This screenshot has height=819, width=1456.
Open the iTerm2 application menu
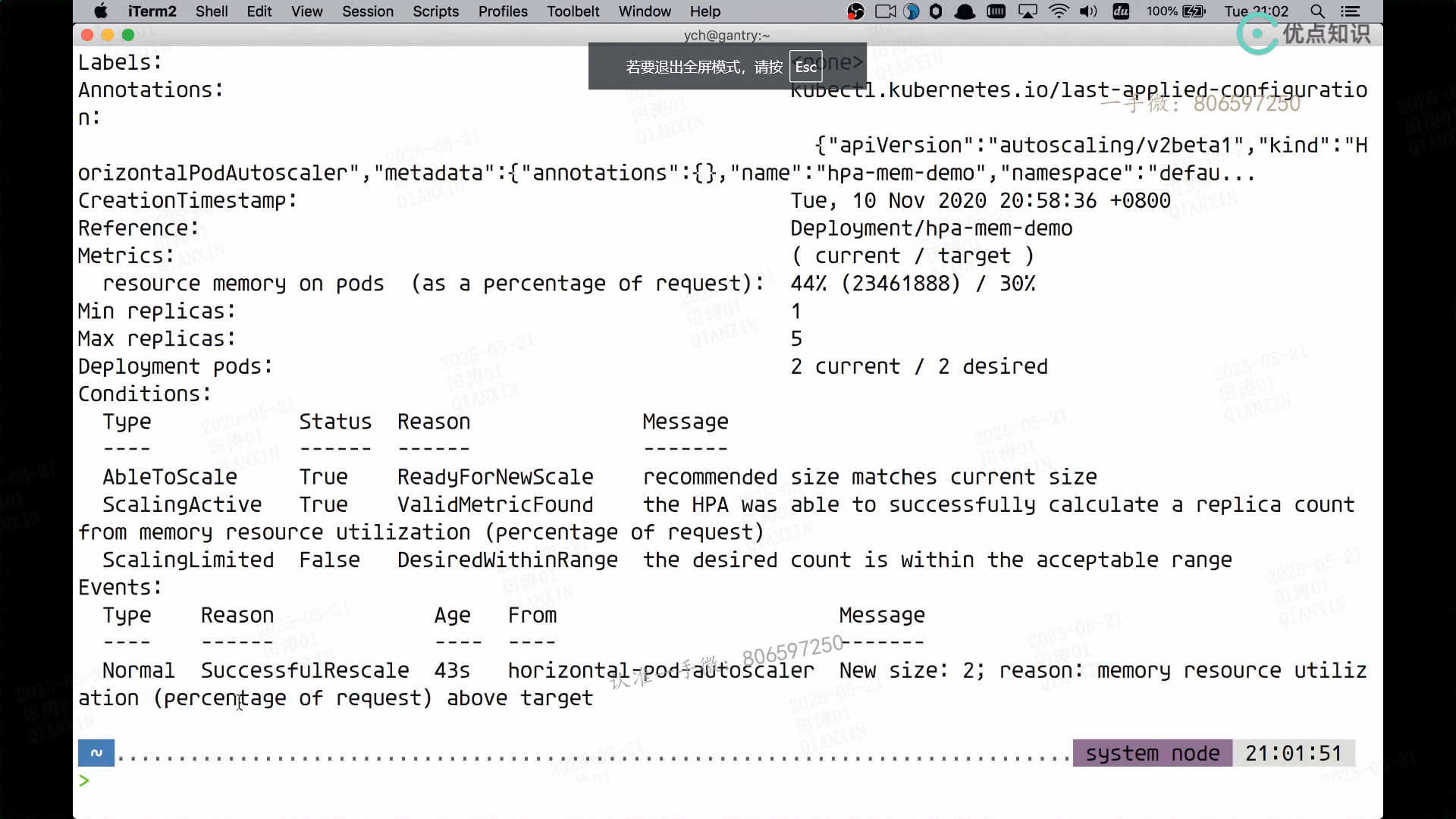(x=152, y=11)
